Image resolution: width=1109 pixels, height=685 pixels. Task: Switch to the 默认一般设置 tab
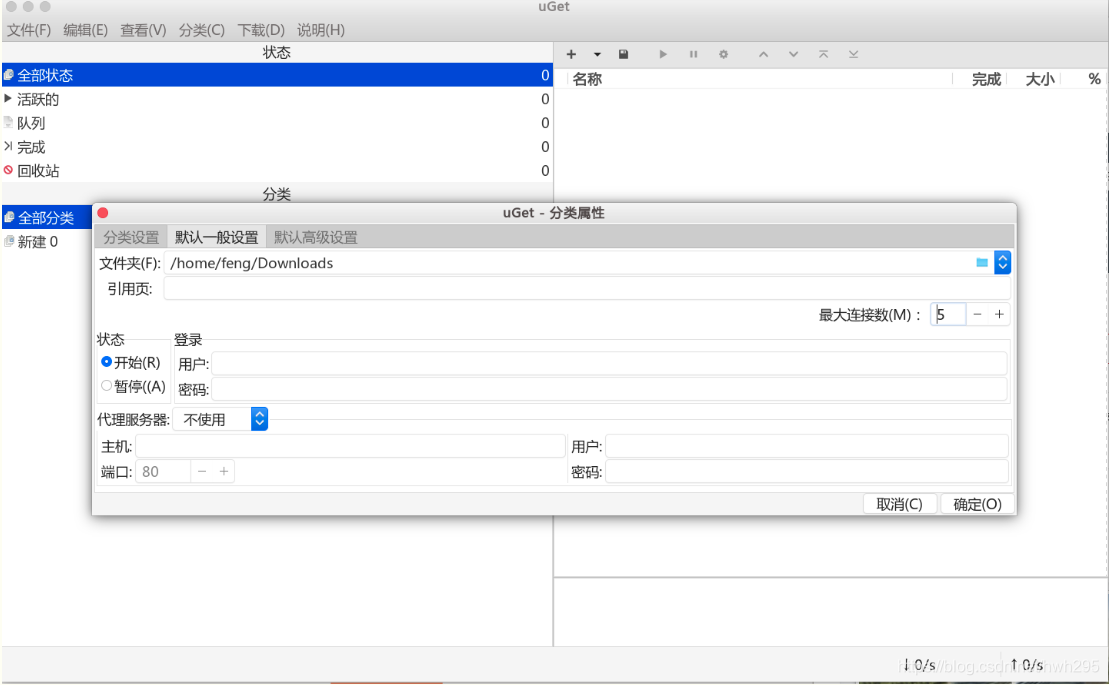(x=216, y=238)
